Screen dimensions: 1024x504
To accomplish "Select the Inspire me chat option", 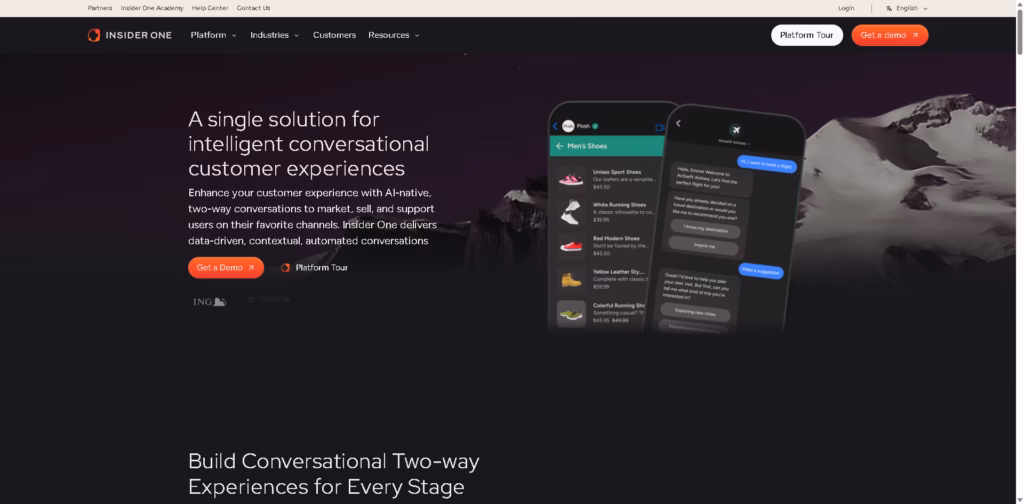I will pyautogui.click(x=703, y=247).
